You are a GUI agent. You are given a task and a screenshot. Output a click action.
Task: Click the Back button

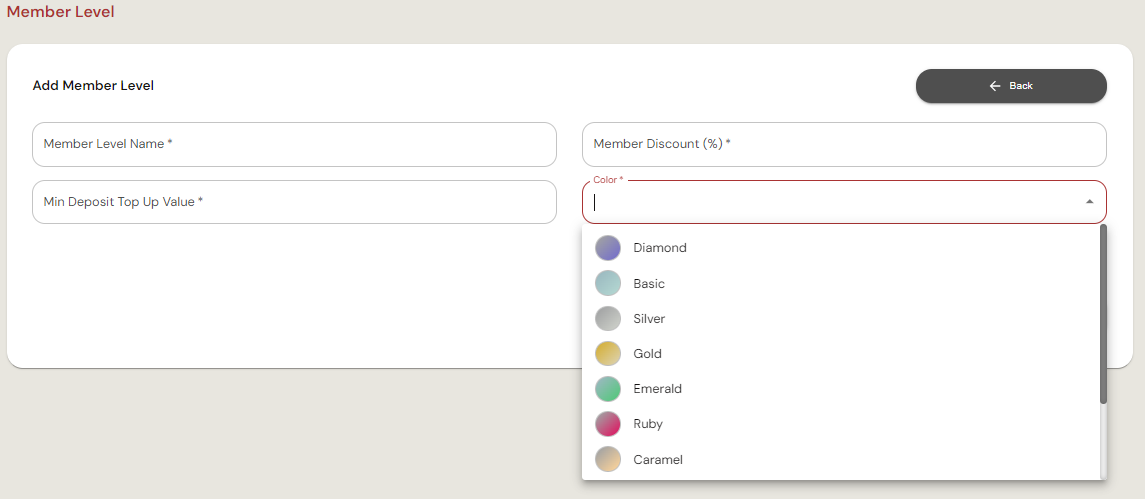pyautogui.click(x=1010, y=86)
